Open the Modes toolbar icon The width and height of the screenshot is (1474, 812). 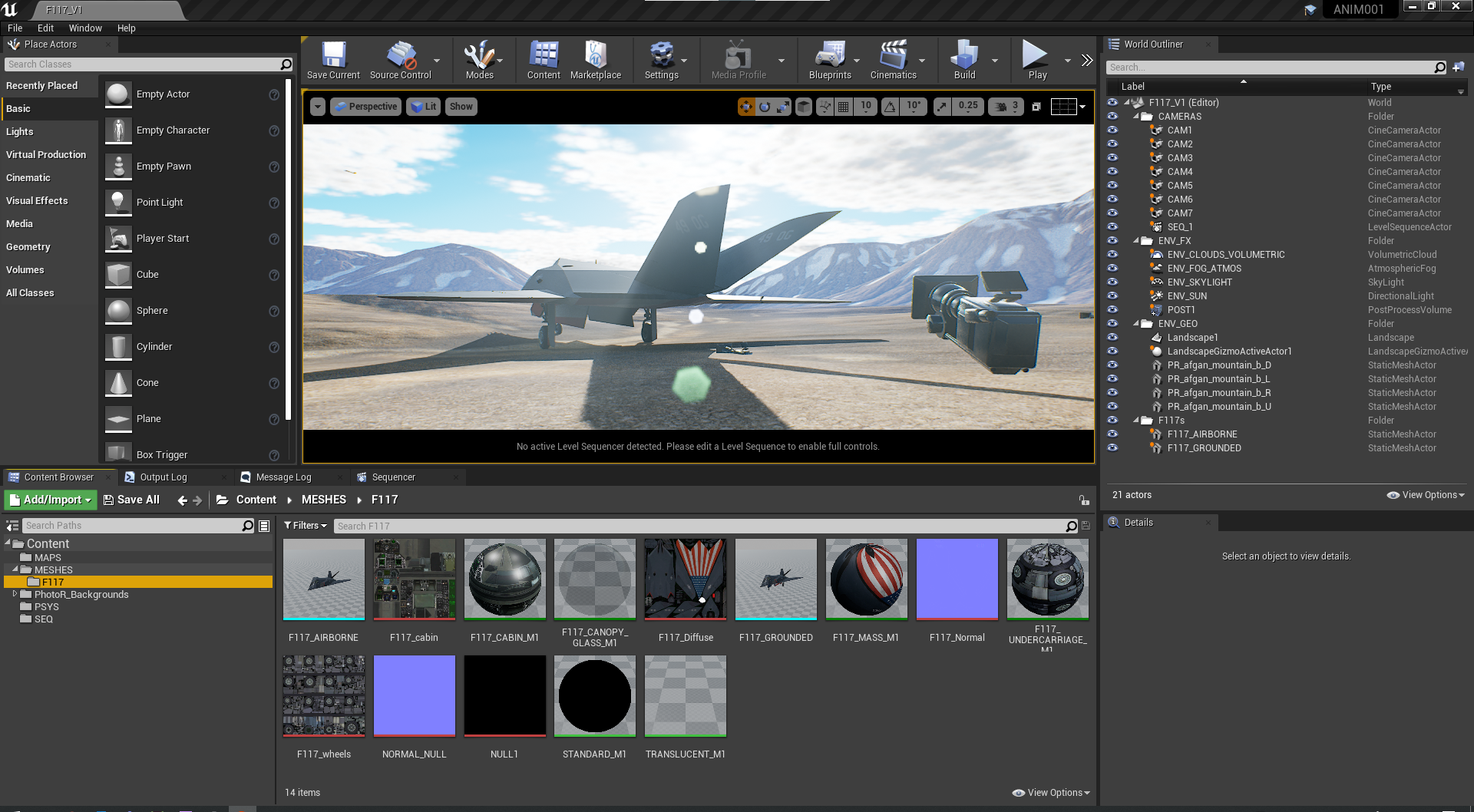pyautogui.click(x=479, y=60)
